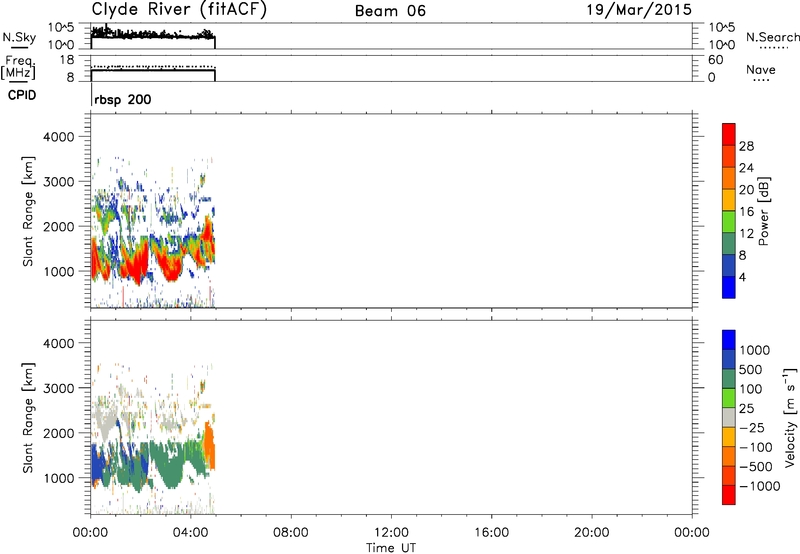
Task: Click the noise sky trace in top panel
Action: coord(153,34)
